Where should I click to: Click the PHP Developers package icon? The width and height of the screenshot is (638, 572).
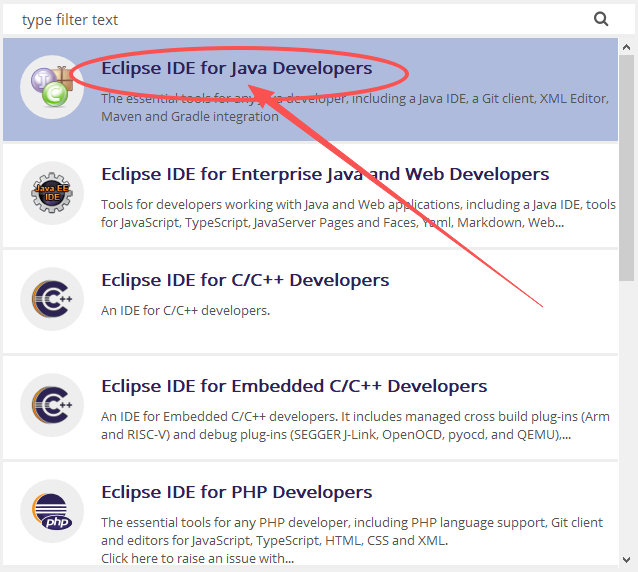click(x=52, y=511)
